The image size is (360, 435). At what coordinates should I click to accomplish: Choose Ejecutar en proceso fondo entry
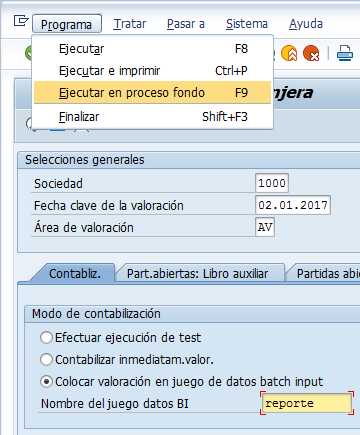153,93
